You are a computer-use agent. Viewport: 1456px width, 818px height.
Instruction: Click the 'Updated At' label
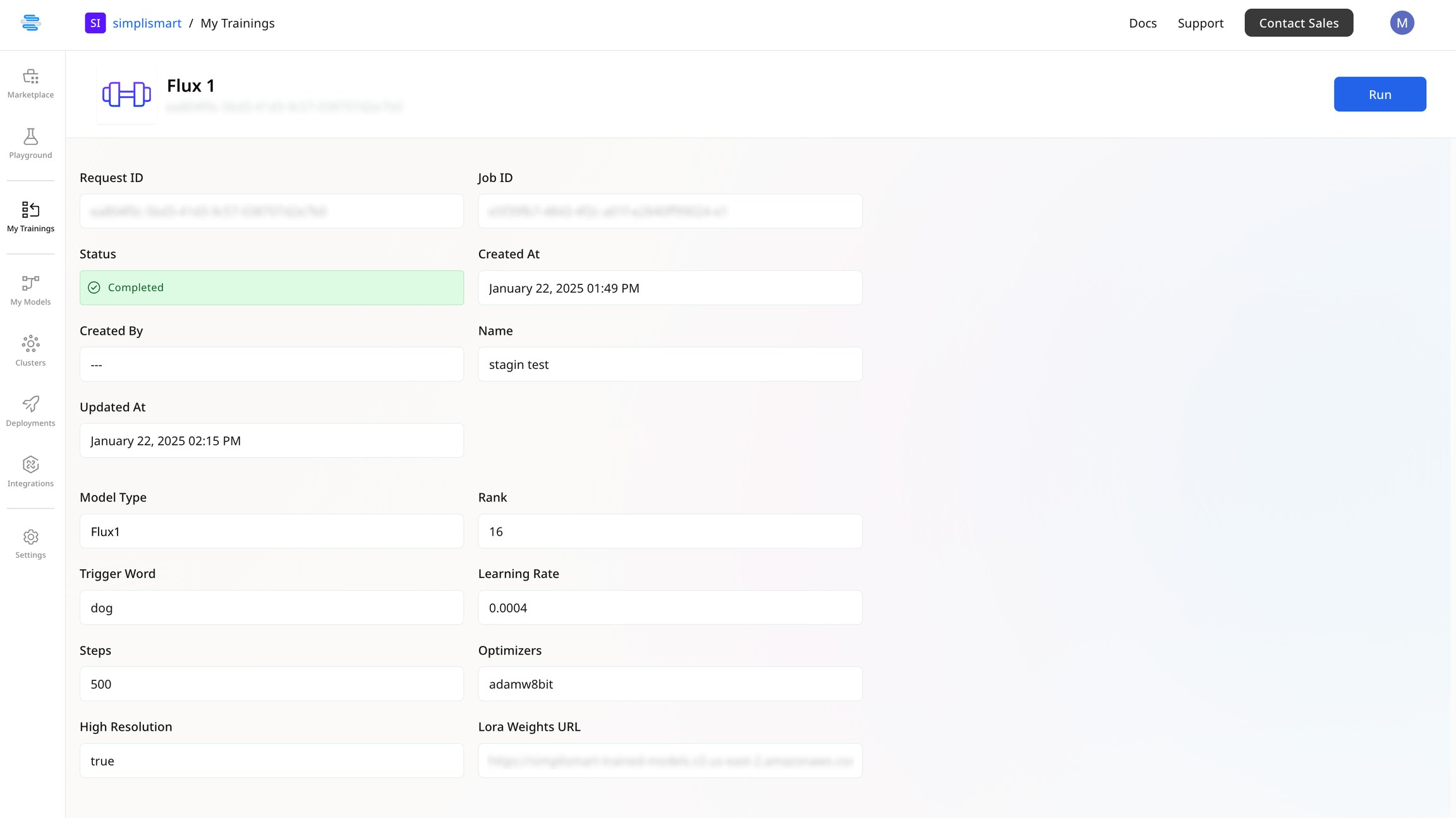tap(112, 407)
